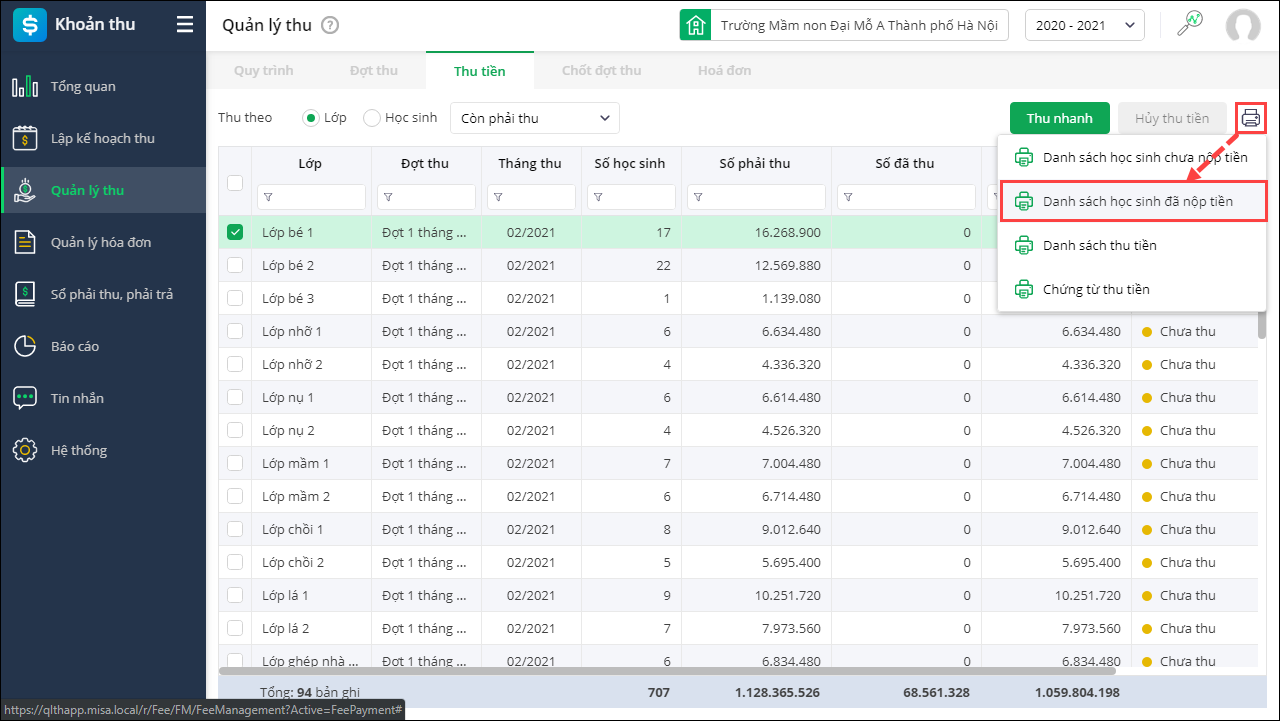Image resolution: width=1280 pixels, height=721 pixels.
Task: Choose Danh sách học sinh đã nộp tiền
Action: 1137,201
